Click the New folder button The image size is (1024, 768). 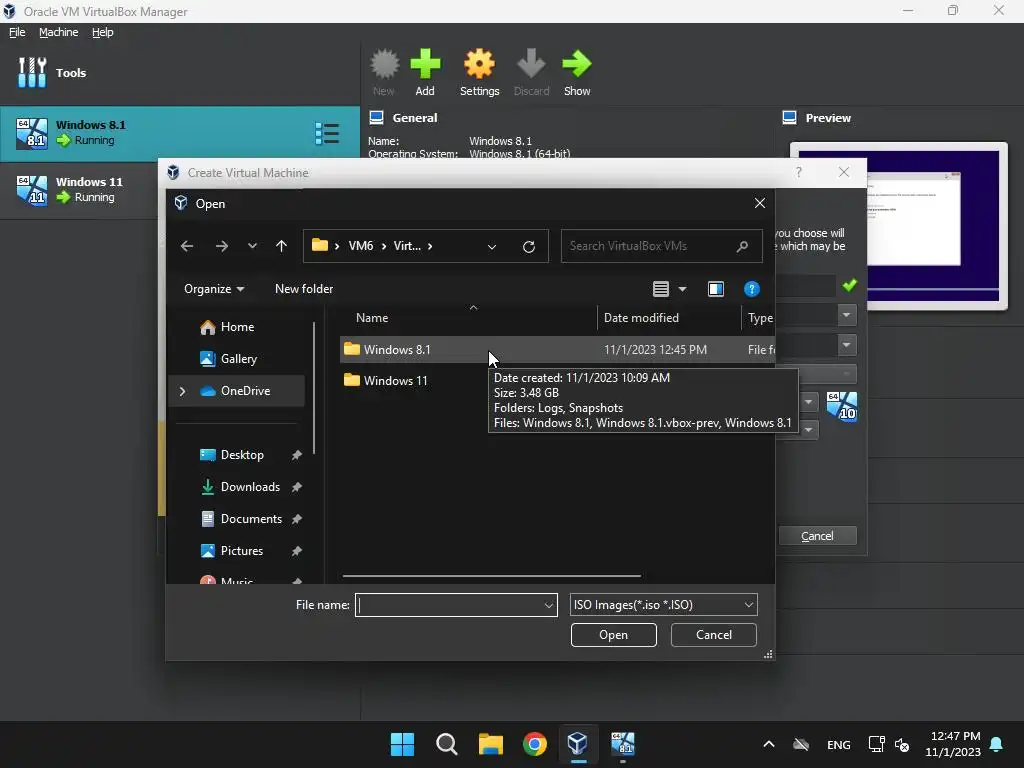click(304, 289)
